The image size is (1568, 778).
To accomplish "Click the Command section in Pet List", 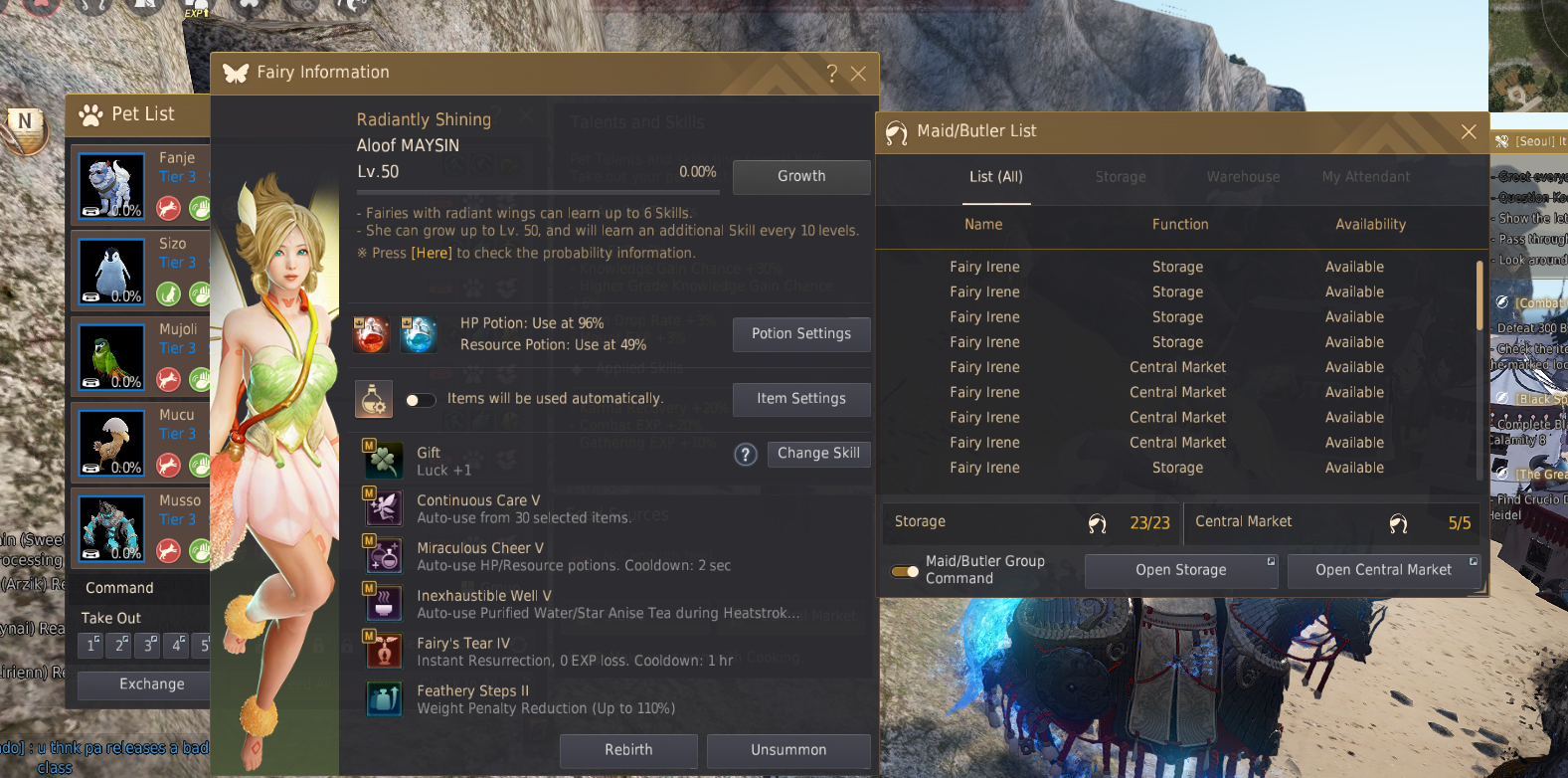I will point(119,588).
